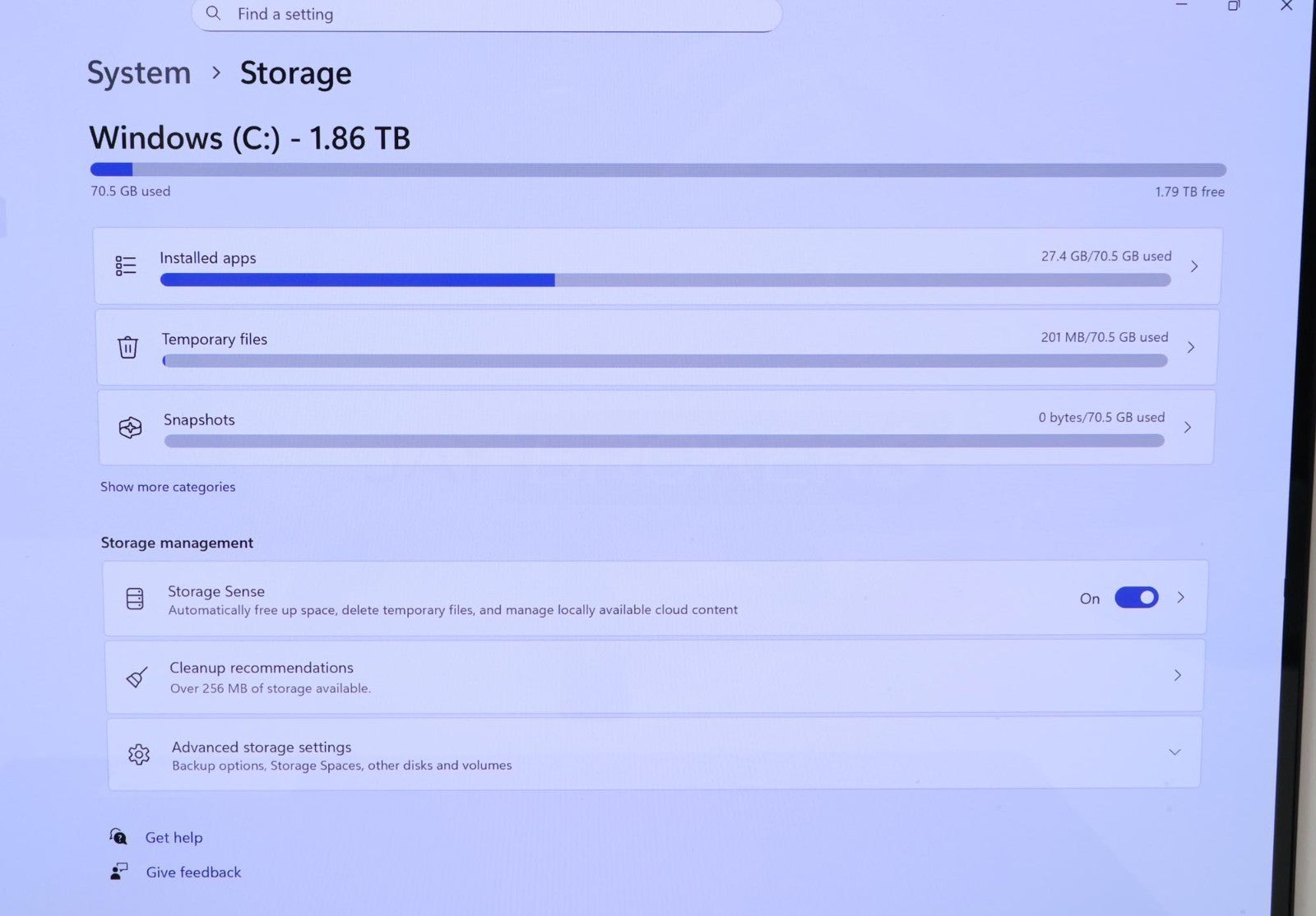The height and width of the screenshot is (916, 1316).
Task: Click the Installed apps list icon
Action: pos(126,266)
